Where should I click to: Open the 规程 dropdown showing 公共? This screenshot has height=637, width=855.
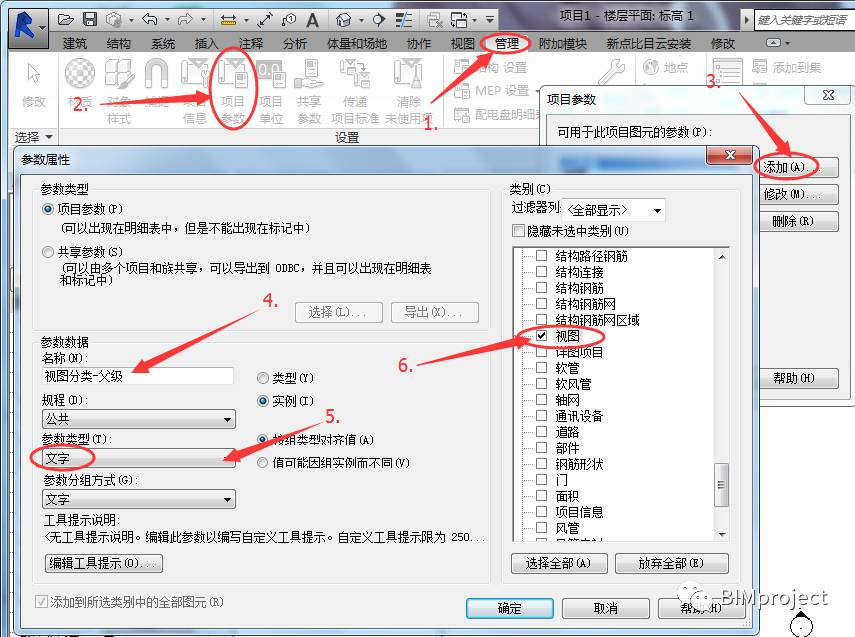(x=139, y=419)
